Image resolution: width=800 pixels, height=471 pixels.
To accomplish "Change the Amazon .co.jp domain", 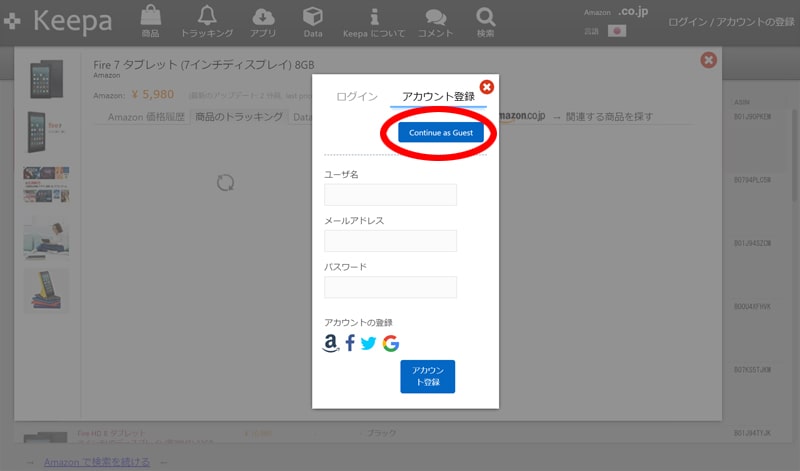I will point(633,12).
